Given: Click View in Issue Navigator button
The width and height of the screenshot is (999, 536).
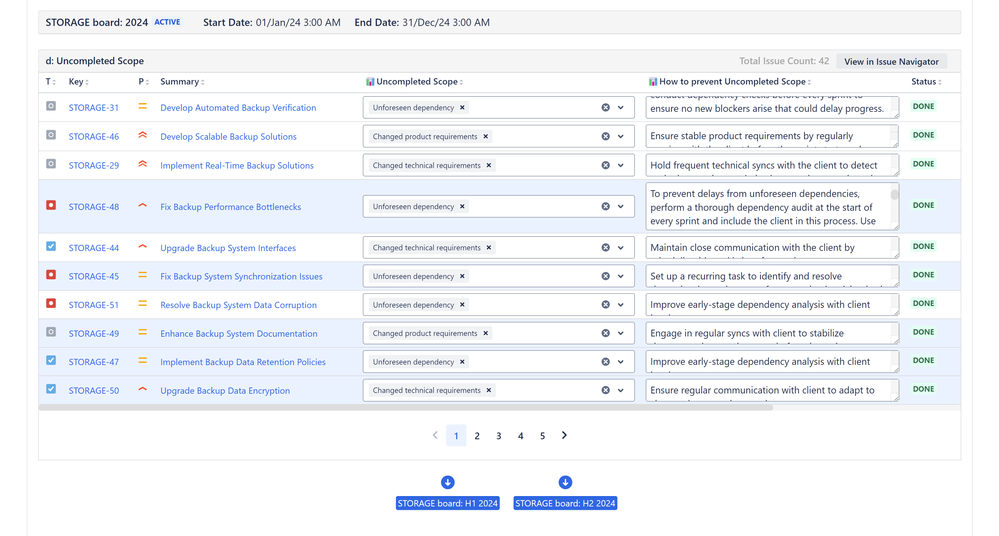Looking at the screenshot, I should (891, 61).
